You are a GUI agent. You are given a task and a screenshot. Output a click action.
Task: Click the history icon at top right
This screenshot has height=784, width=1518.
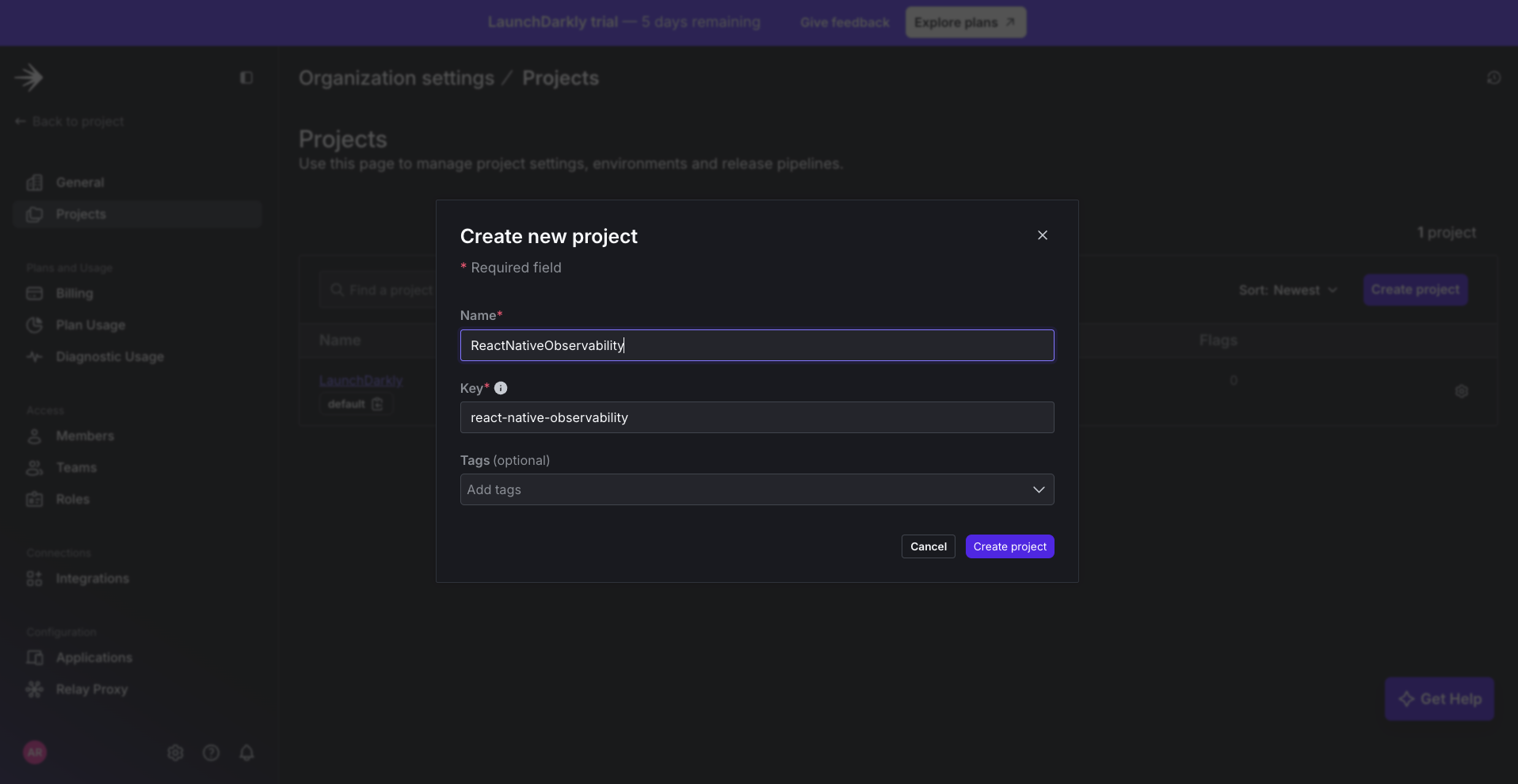pos(1494,78)
